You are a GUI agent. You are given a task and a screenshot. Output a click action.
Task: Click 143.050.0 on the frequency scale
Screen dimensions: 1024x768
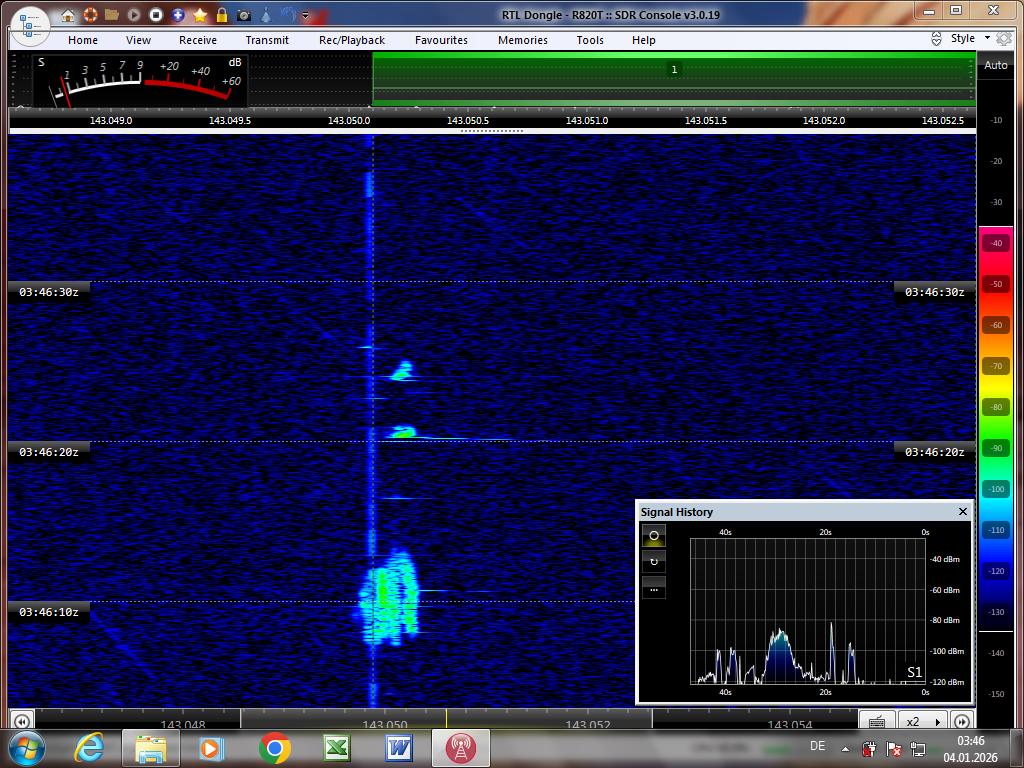point(349,121)
